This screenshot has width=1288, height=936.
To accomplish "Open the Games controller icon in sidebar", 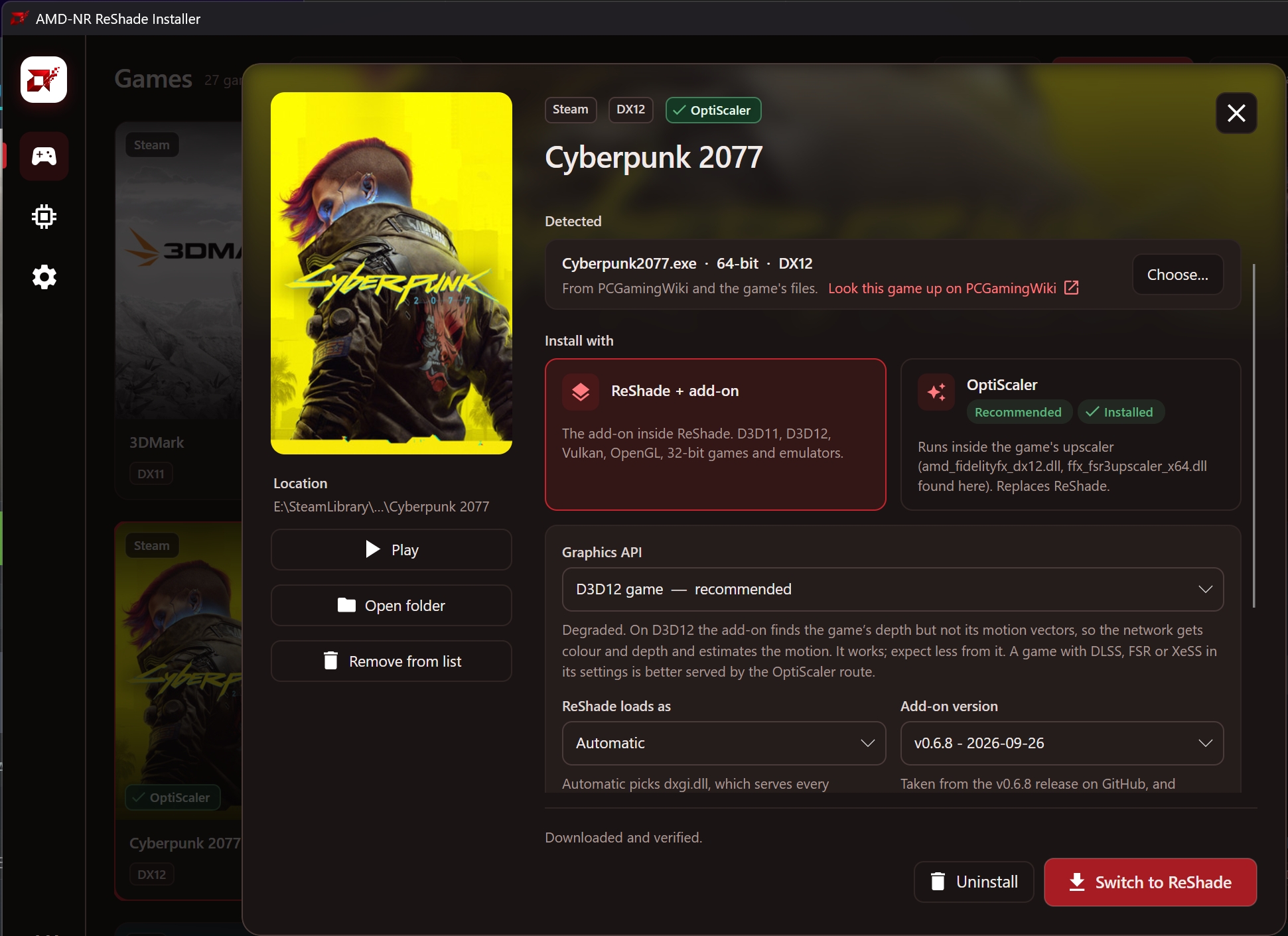I will pyautogui.click(x=44, y=157).
